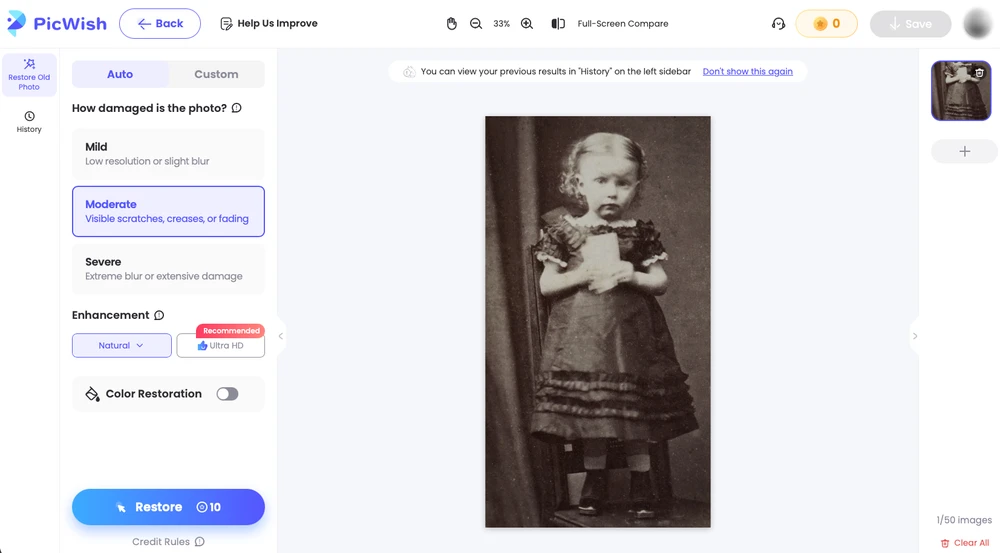1000x553 pixels.
Task: Zoom in on the photo
Action: pos(527,24)
